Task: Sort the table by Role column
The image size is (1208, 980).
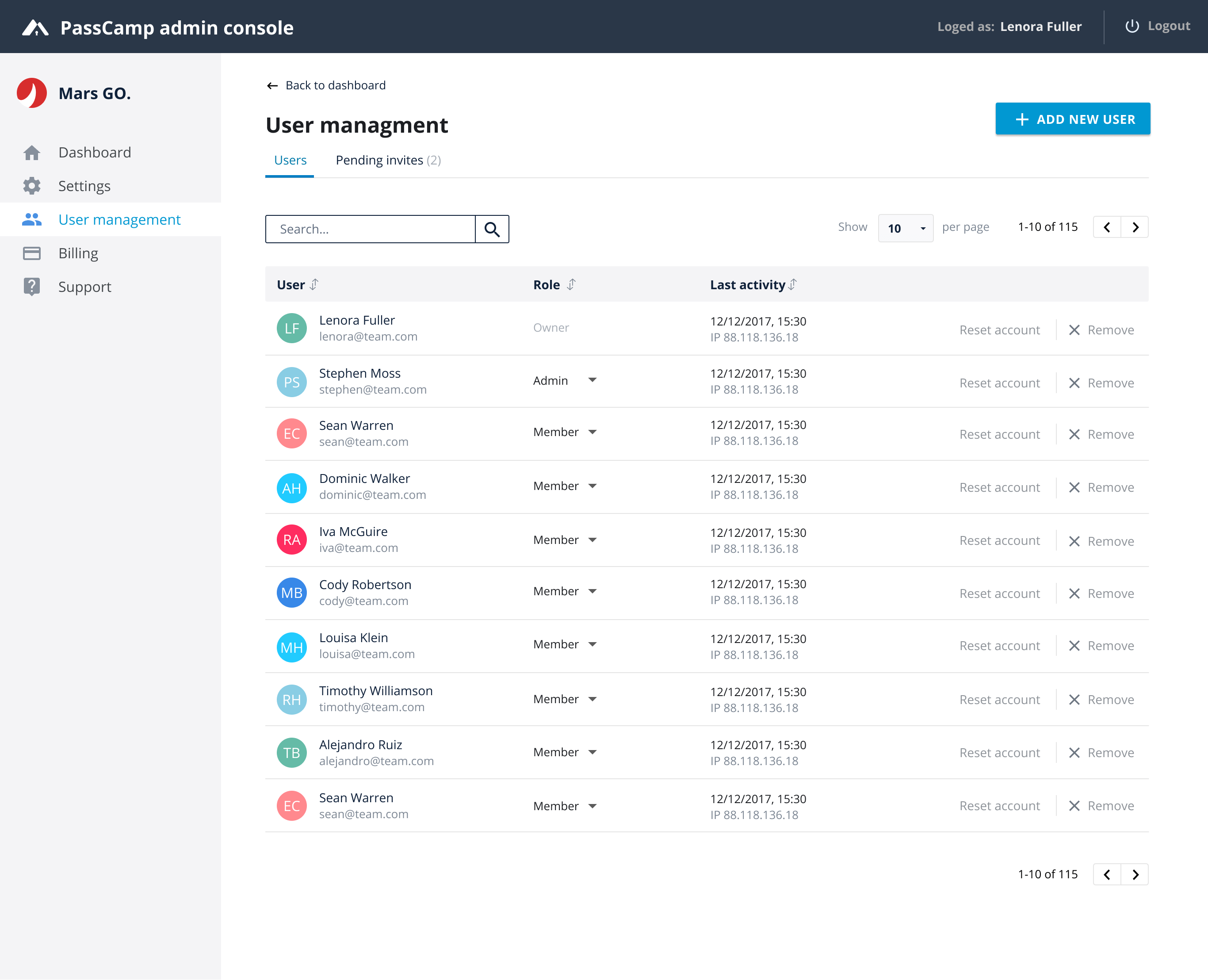Action: point(571,284)
